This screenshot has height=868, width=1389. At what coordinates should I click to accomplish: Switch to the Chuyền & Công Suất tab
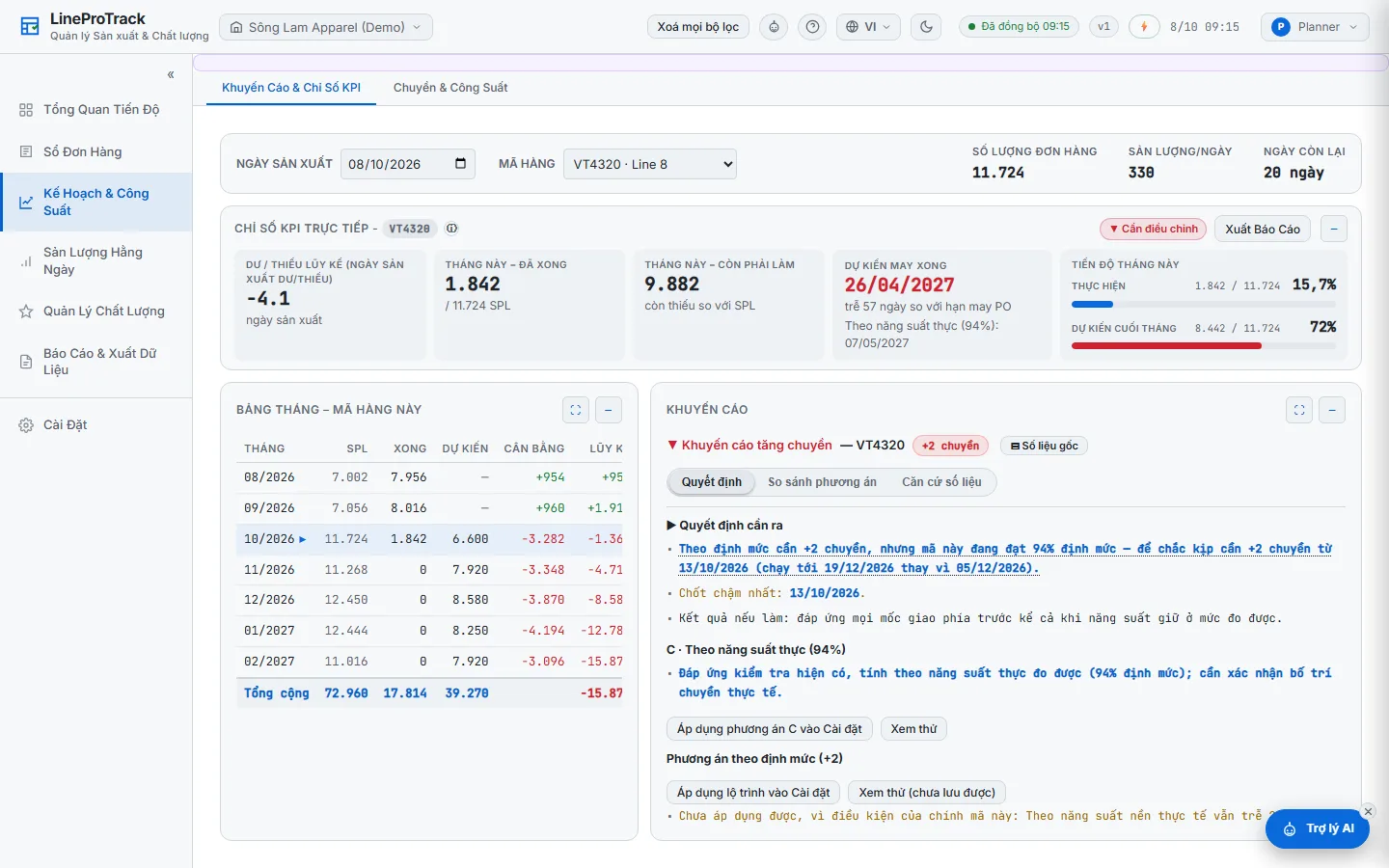click(450, 88)
